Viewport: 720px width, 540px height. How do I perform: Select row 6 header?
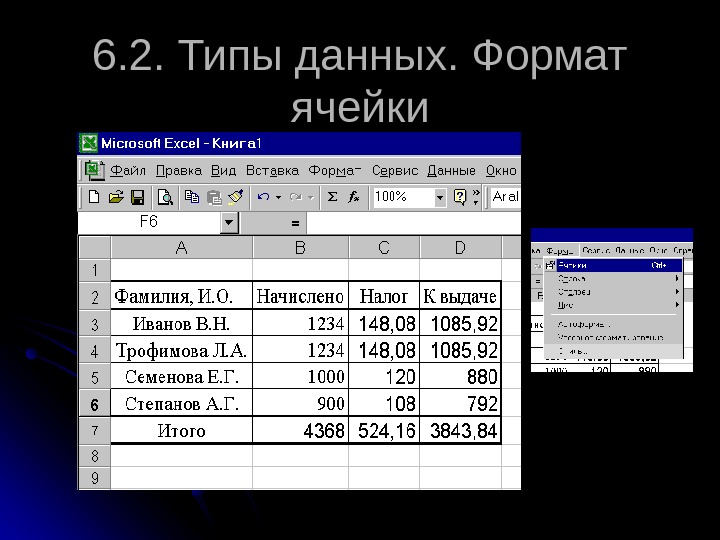95,404
